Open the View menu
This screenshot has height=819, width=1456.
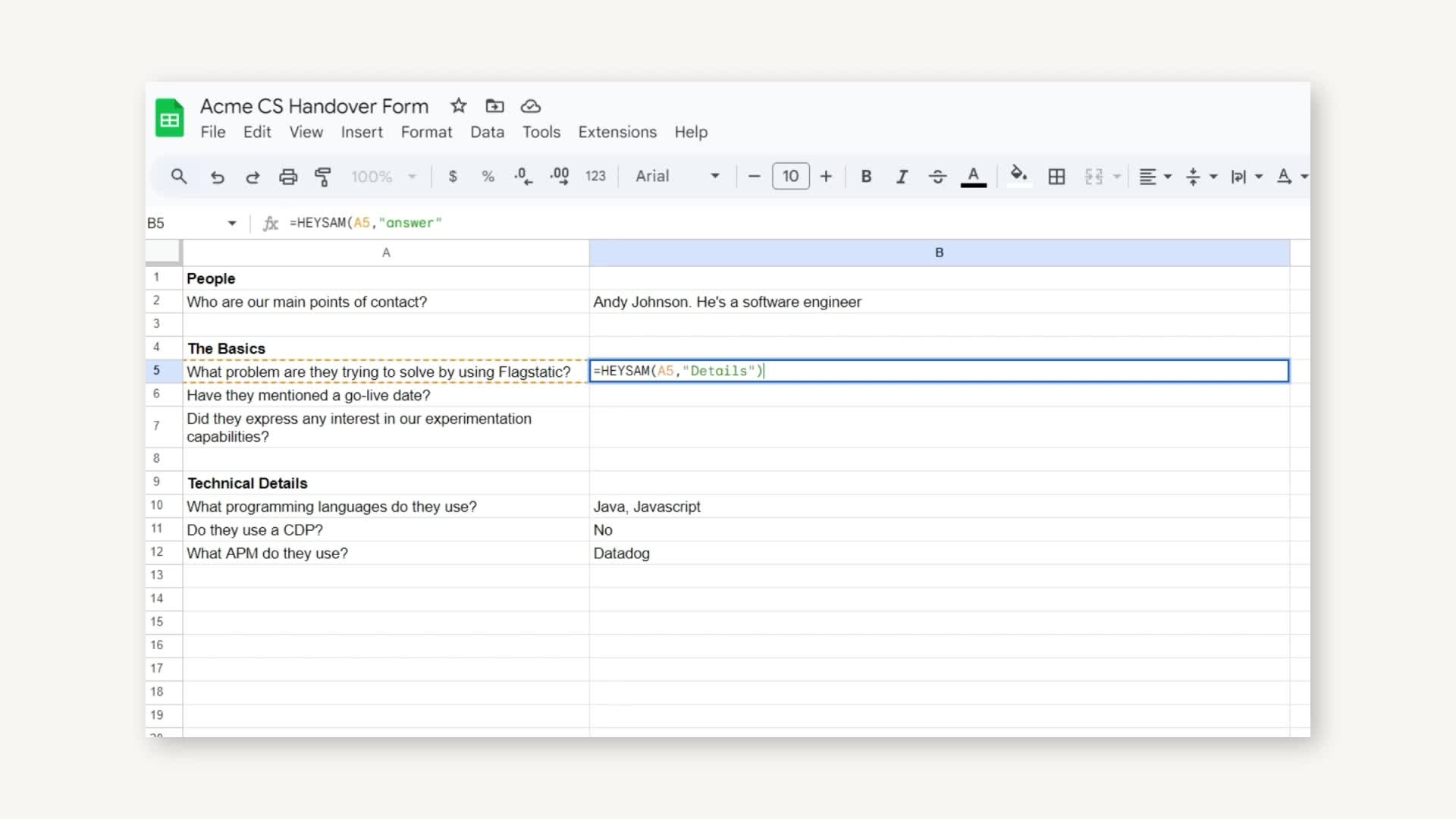click(x=306, y=132)
